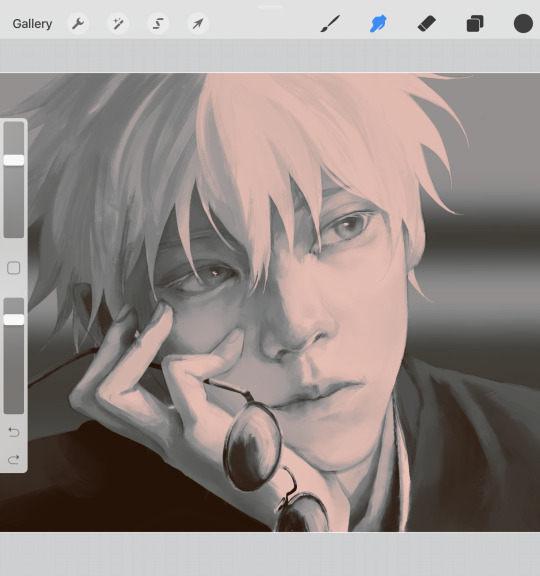Redo the stroke with sidebar arrow
This screenshot has width=540, height=576.
point(14,459)
